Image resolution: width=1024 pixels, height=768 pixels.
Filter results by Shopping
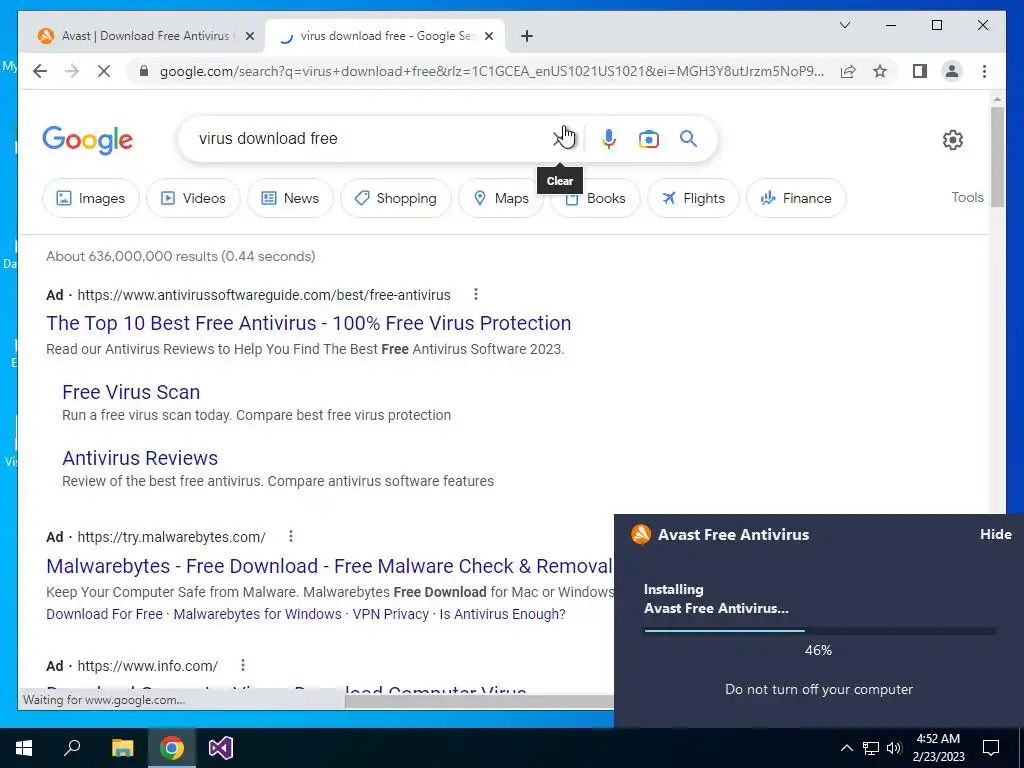pyautogui.click(x=396, y=198)
